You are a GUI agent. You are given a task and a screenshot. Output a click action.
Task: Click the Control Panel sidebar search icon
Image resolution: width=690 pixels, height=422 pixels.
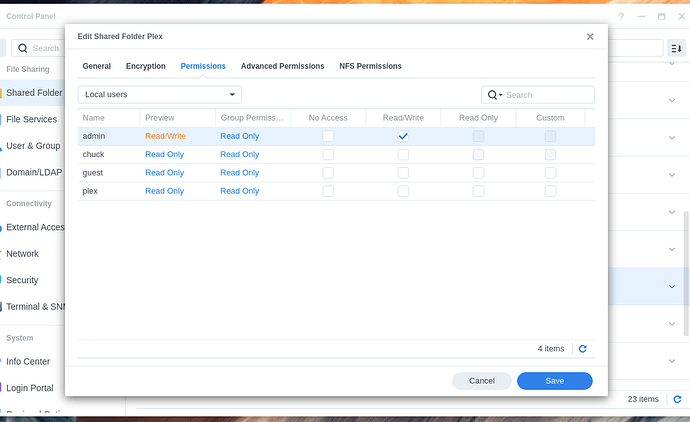(22, 48)
